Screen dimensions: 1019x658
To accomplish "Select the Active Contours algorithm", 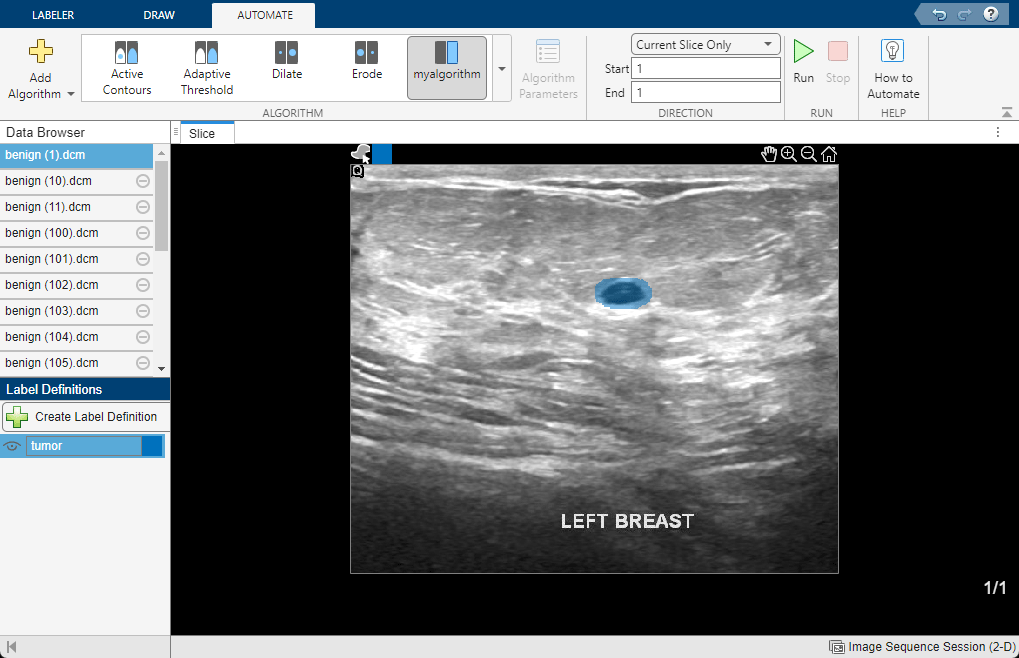I will [x=127, y=68].
